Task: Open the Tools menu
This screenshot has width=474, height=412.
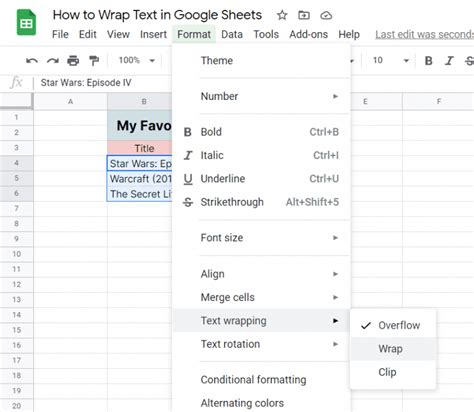Action: pos(266,34)
